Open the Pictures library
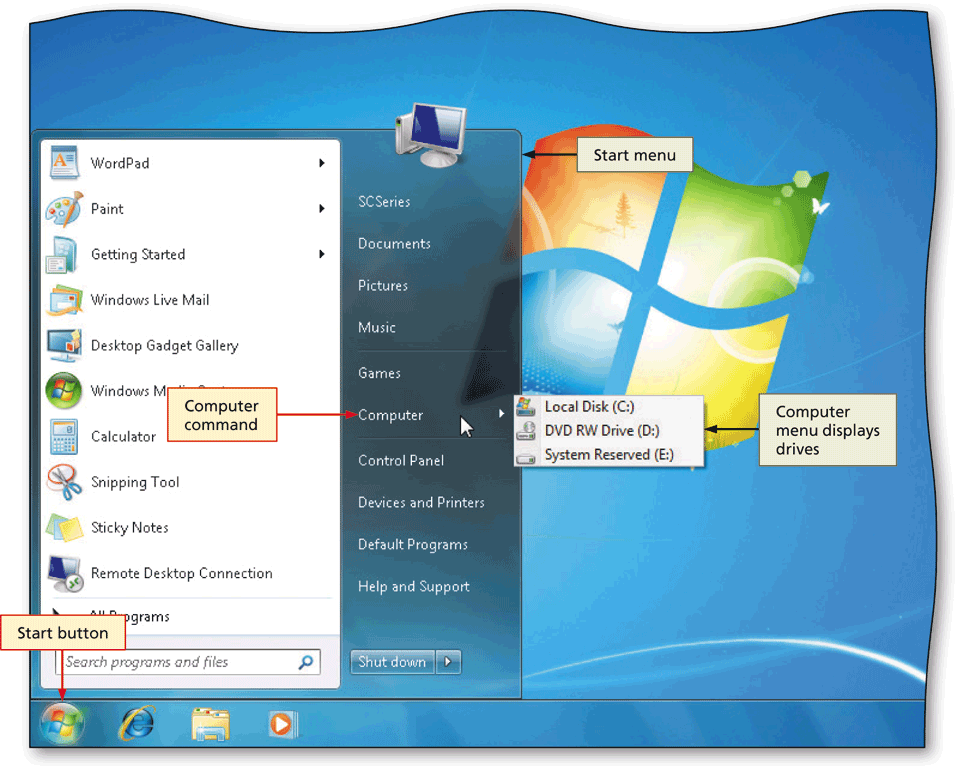 click(382, 285)
